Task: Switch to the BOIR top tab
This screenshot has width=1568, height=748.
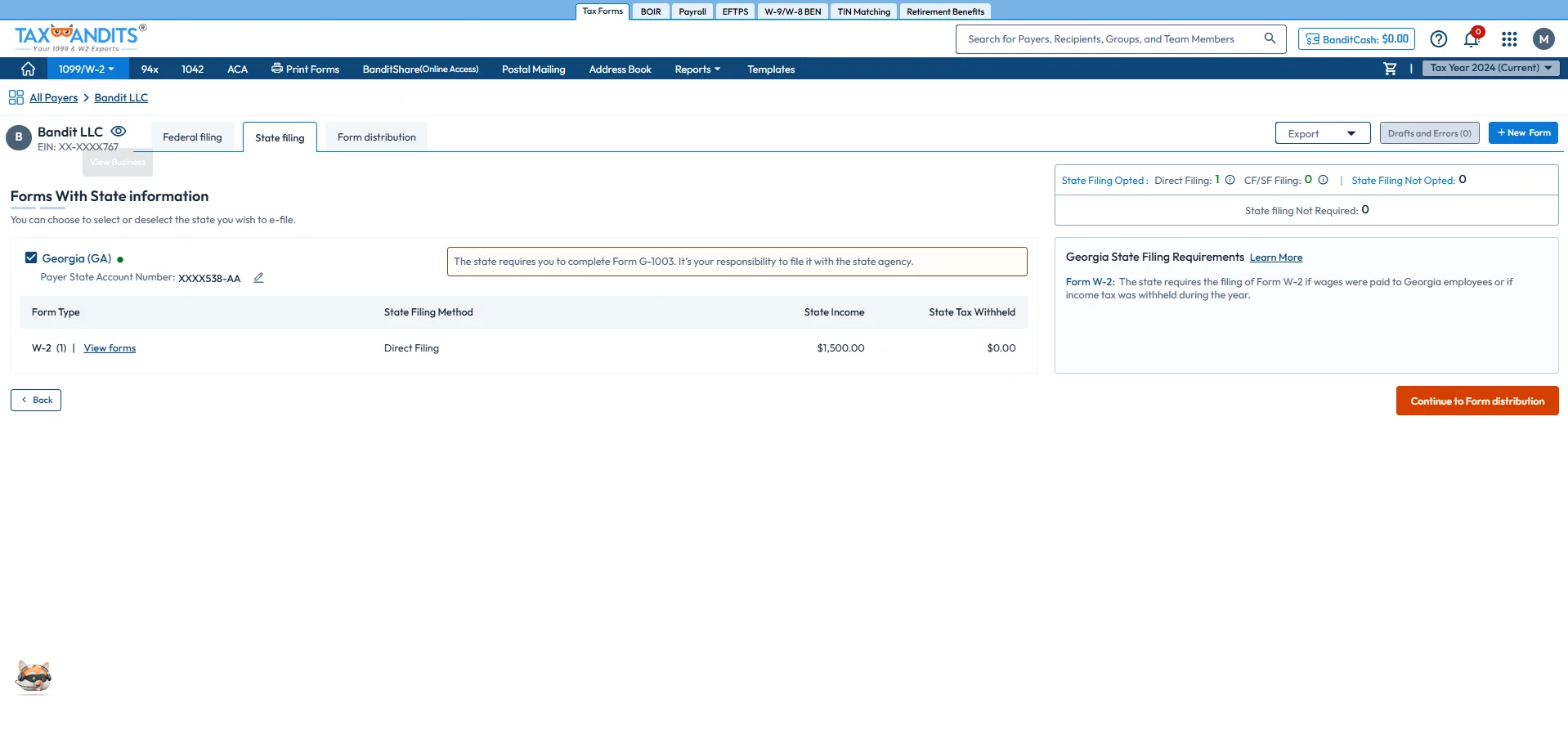Action: (651, 11)
